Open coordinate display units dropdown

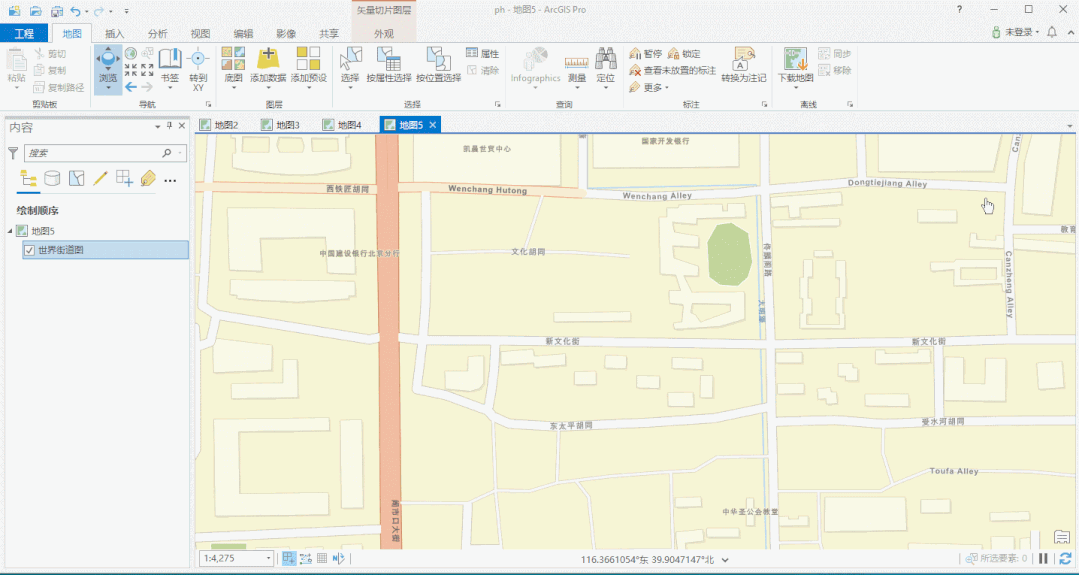point(725,560)
